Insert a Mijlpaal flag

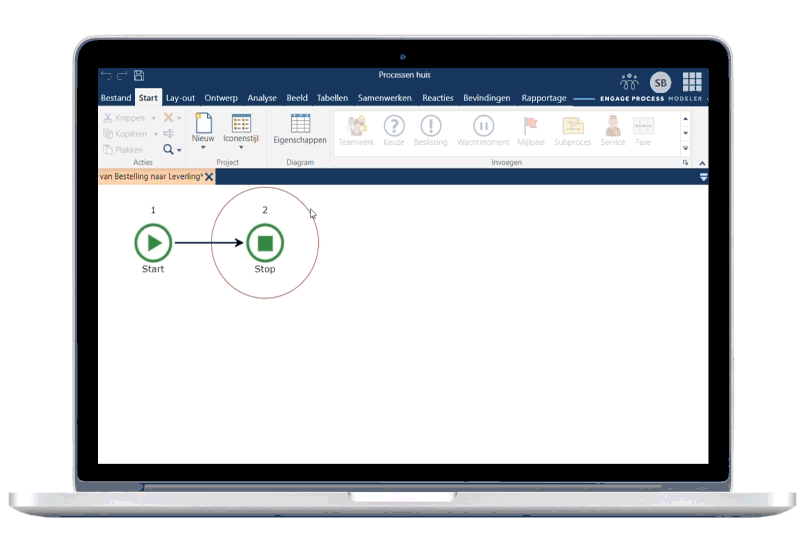coord(531,129)
